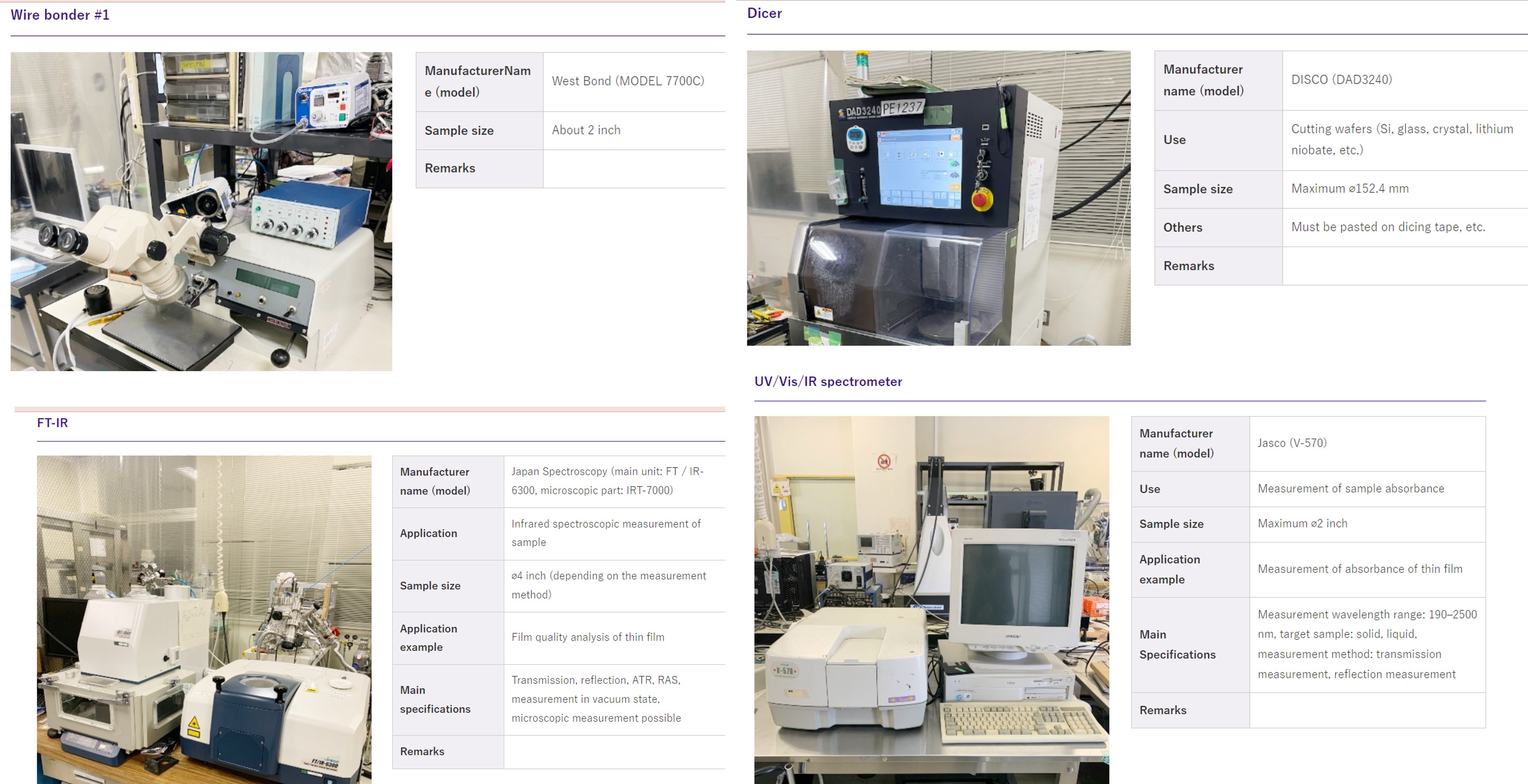The image size is (1528, 784).
Task: Click the 'Use' label in Dicer table
Action: [x=1218, y=140]
